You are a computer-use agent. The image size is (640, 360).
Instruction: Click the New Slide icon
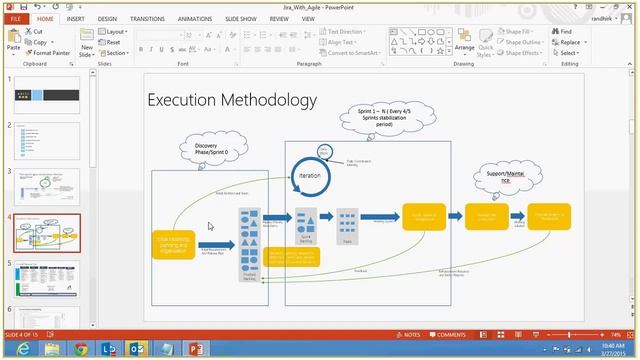pos(87,36)
